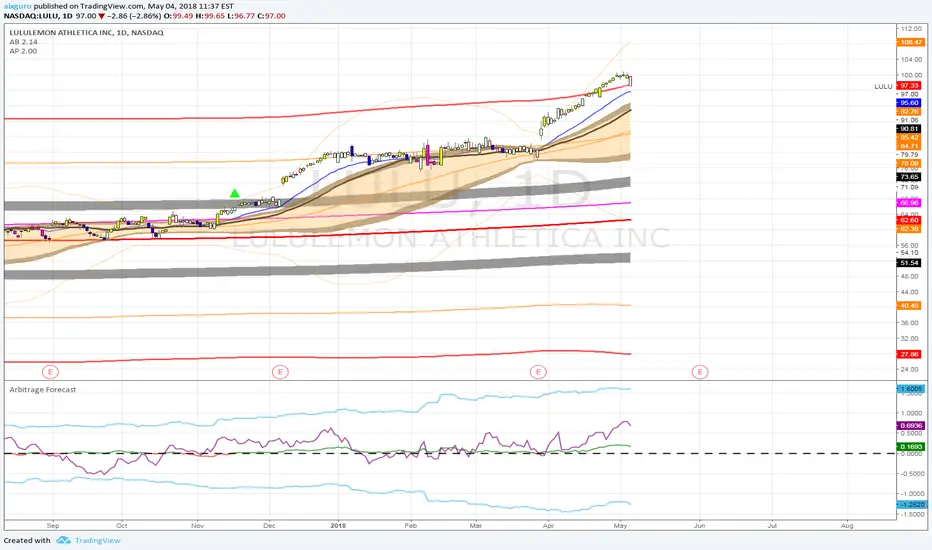
Task: Click the Dec label on time axis
Action: pos(269,526)
